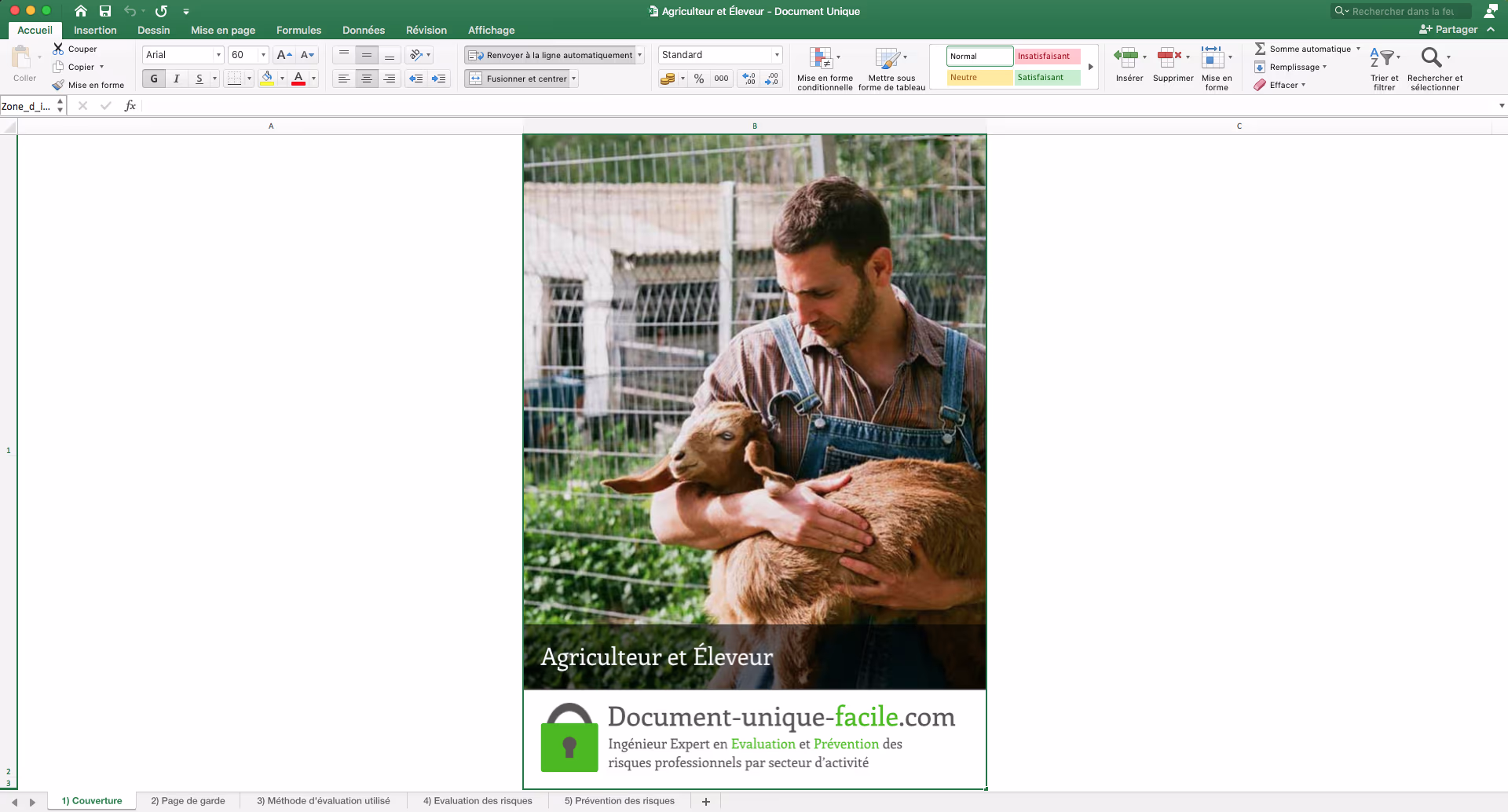The width and height of the screenshot is (1508, 812).
Task: Click the yellow fill color bucket
Action: pyautogui.click(x=267, y=79)
